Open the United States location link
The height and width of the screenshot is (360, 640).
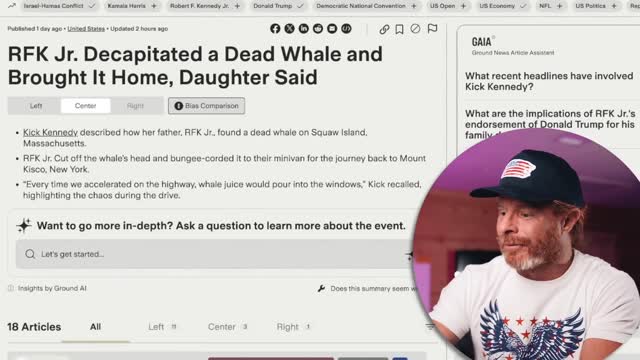tap(86, 29)
